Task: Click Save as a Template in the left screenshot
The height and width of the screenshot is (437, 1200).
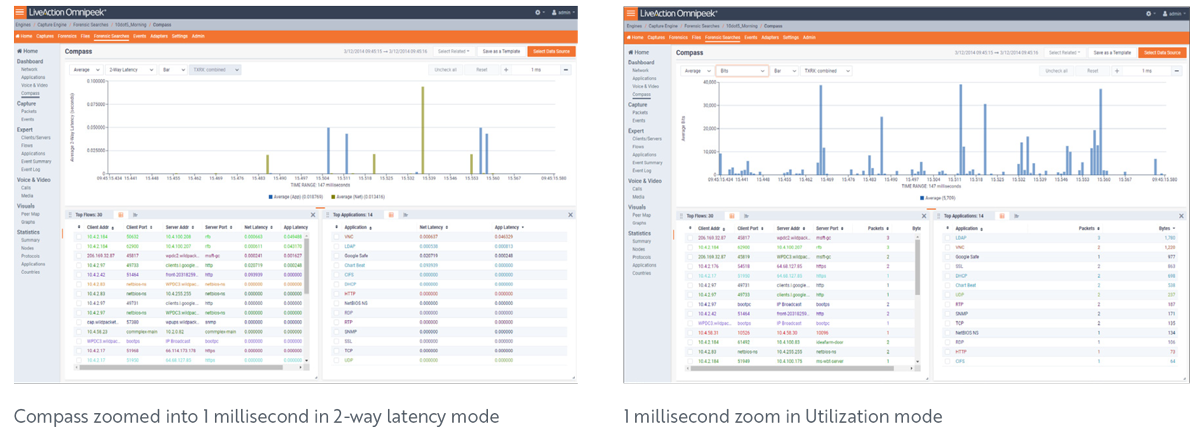Action: click(x=499, y=52)
